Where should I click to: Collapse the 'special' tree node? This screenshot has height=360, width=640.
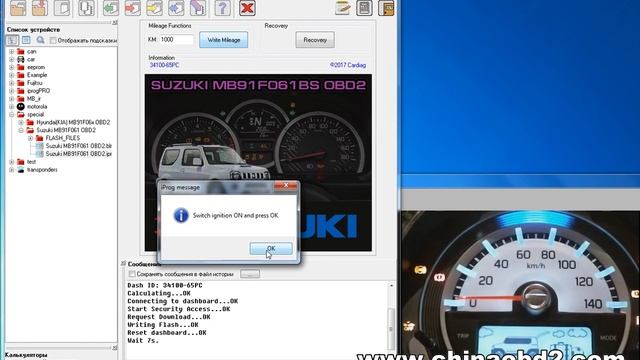(x=11, y=115)
